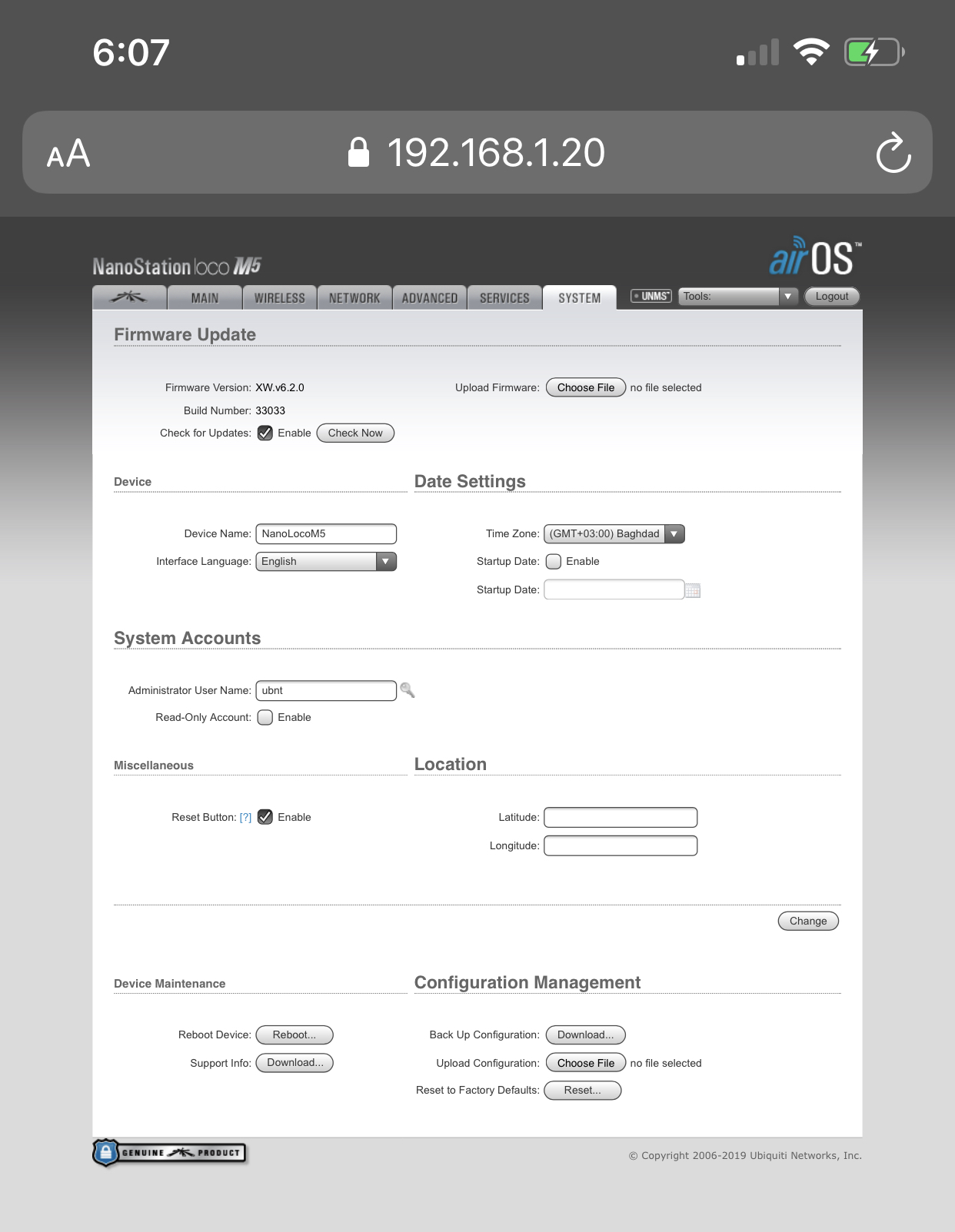The height and width of the screenshot is (1232, 955).
Task: Select the SYSTEM tab
Action: [x=580, y=297]
